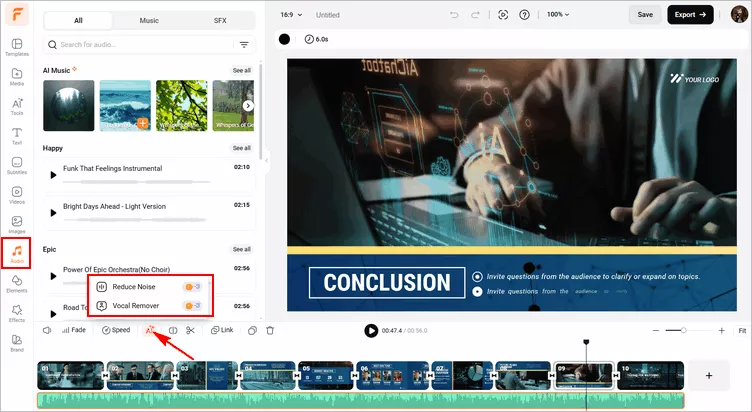
Task: Click the zoom in plus icon
Action: [721, 330]
